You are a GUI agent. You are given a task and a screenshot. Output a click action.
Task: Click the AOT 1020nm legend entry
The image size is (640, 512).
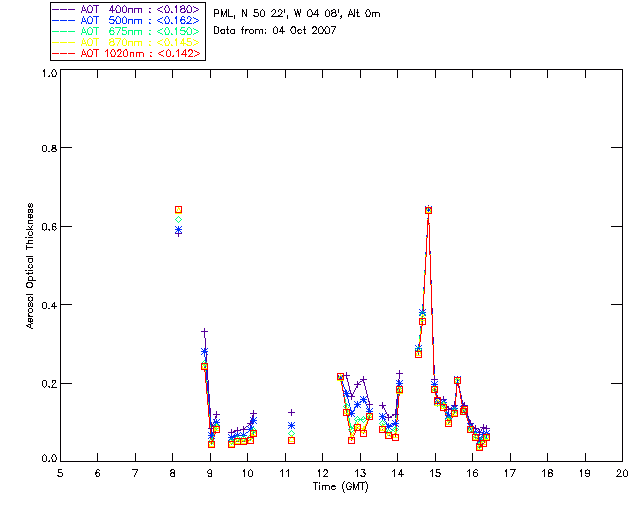127,53
